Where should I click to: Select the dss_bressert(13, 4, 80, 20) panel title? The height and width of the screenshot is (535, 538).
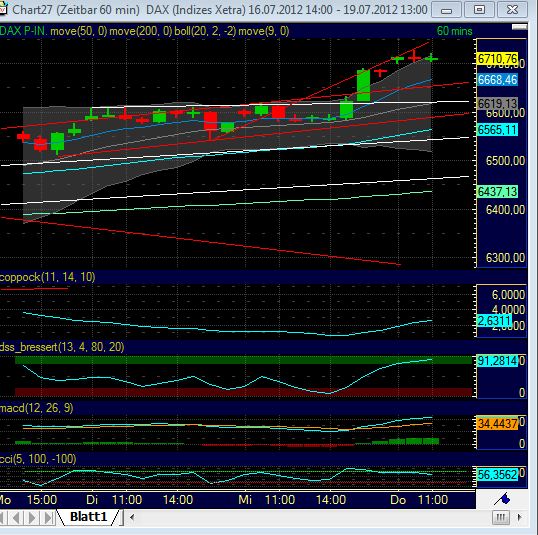[62, 347]
